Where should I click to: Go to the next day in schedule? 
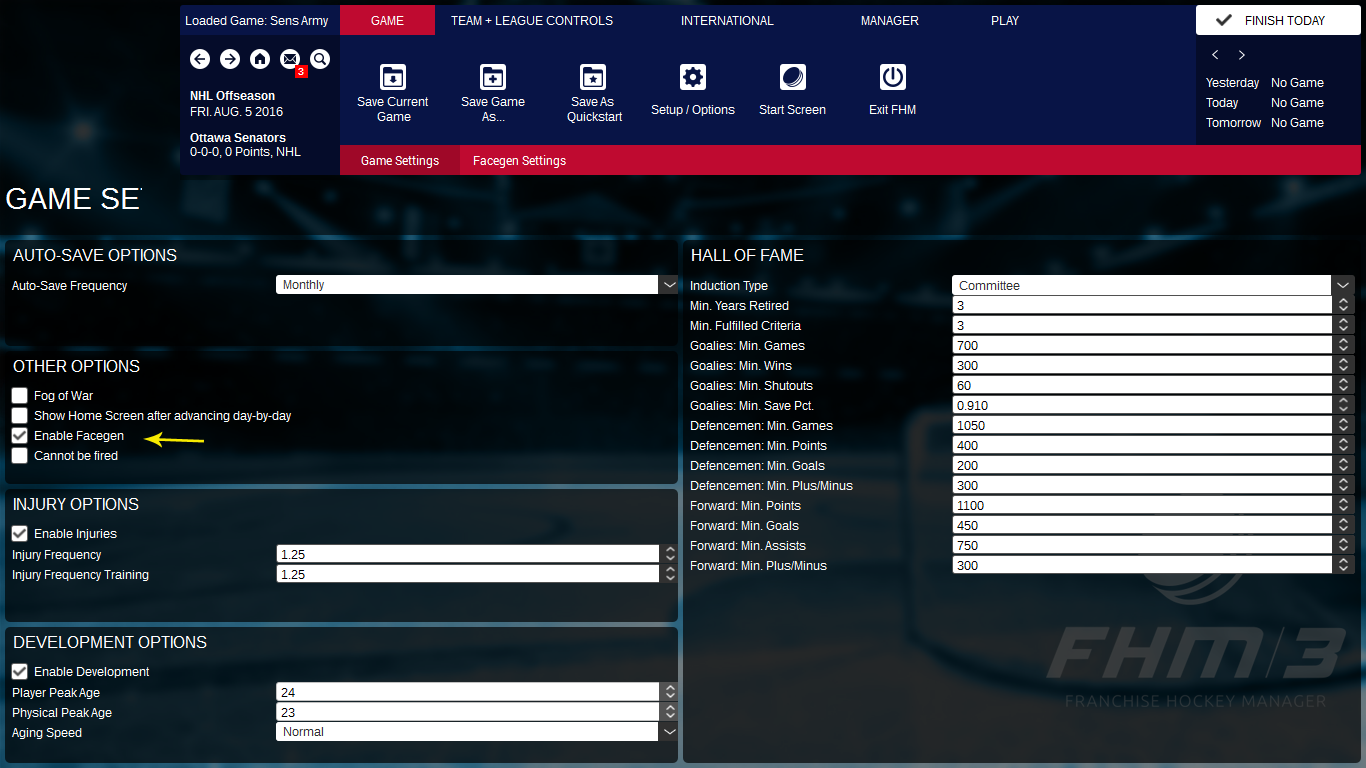[x=1242, y=55]
